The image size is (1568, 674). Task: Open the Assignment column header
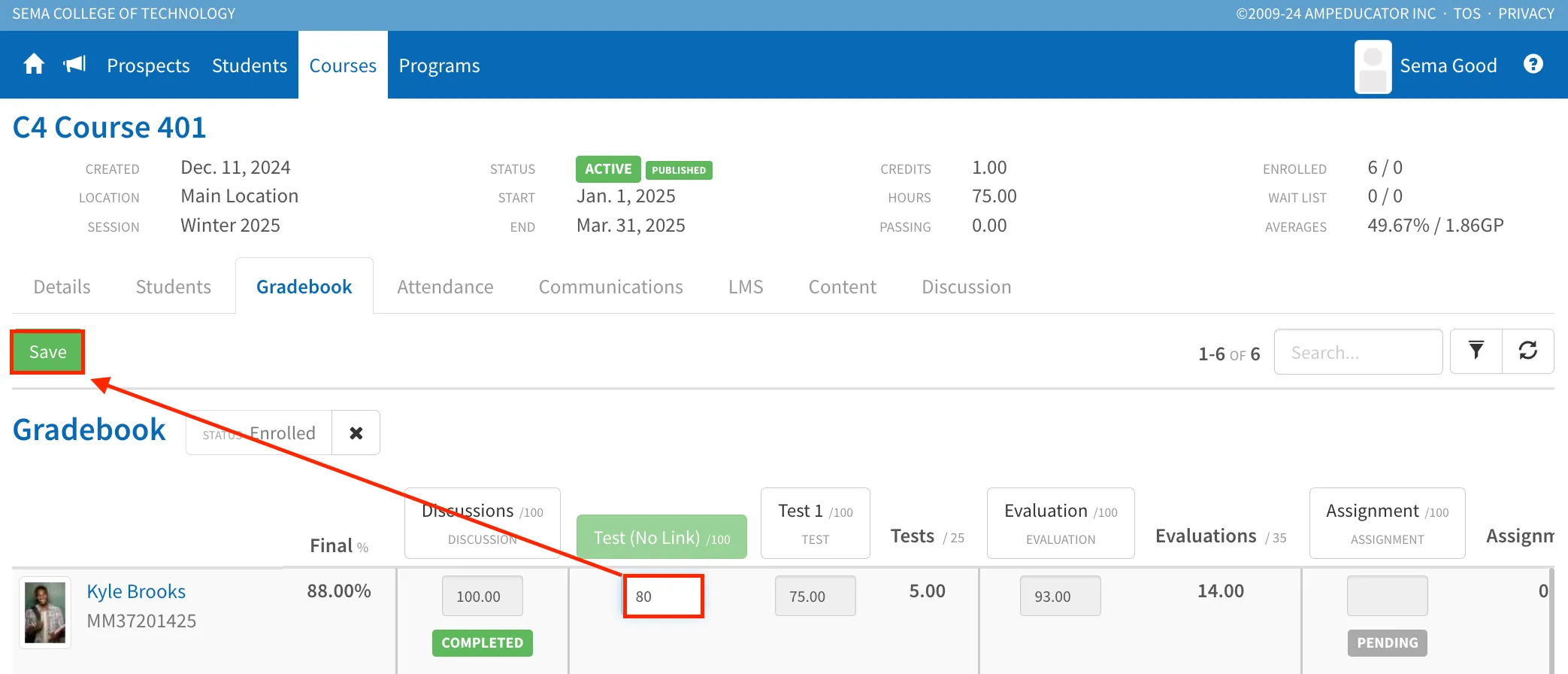1388,523
